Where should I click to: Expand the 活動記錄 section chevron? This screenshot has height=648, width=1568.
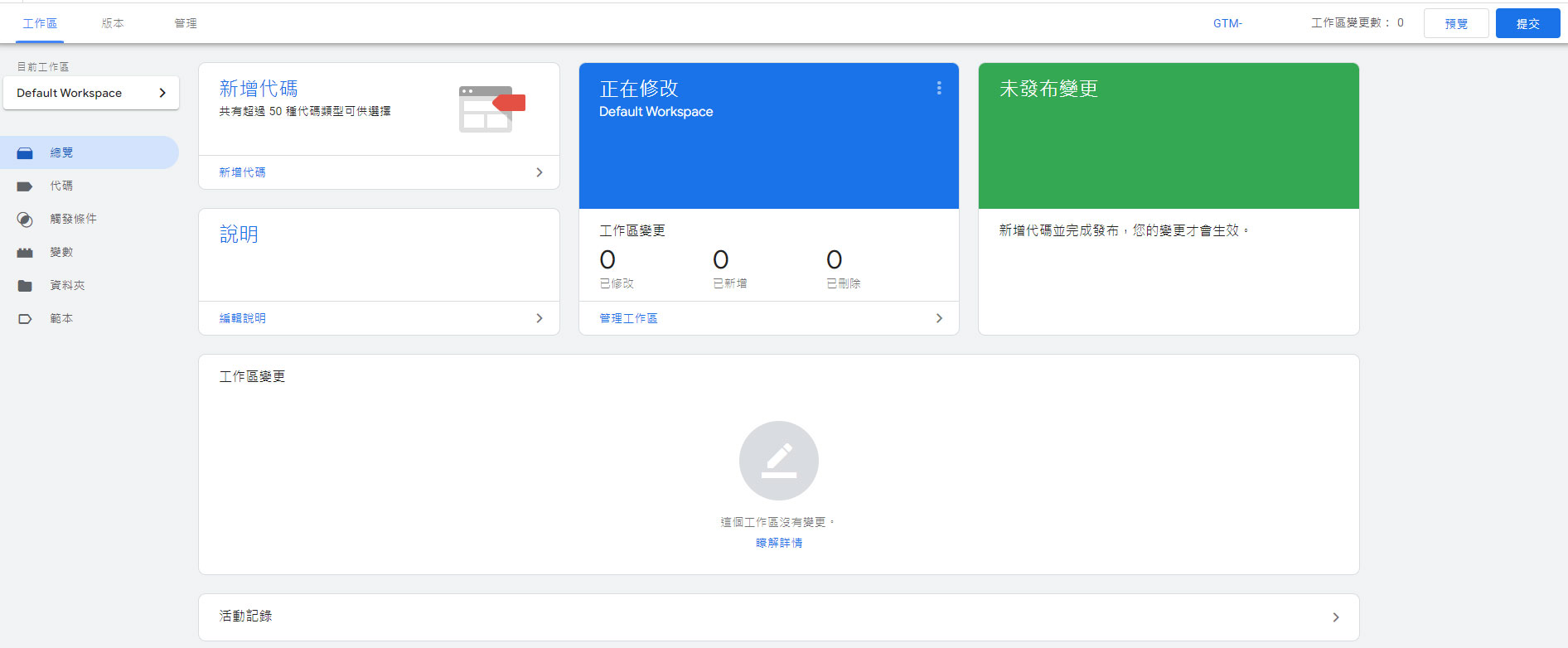click(1336, 617)
